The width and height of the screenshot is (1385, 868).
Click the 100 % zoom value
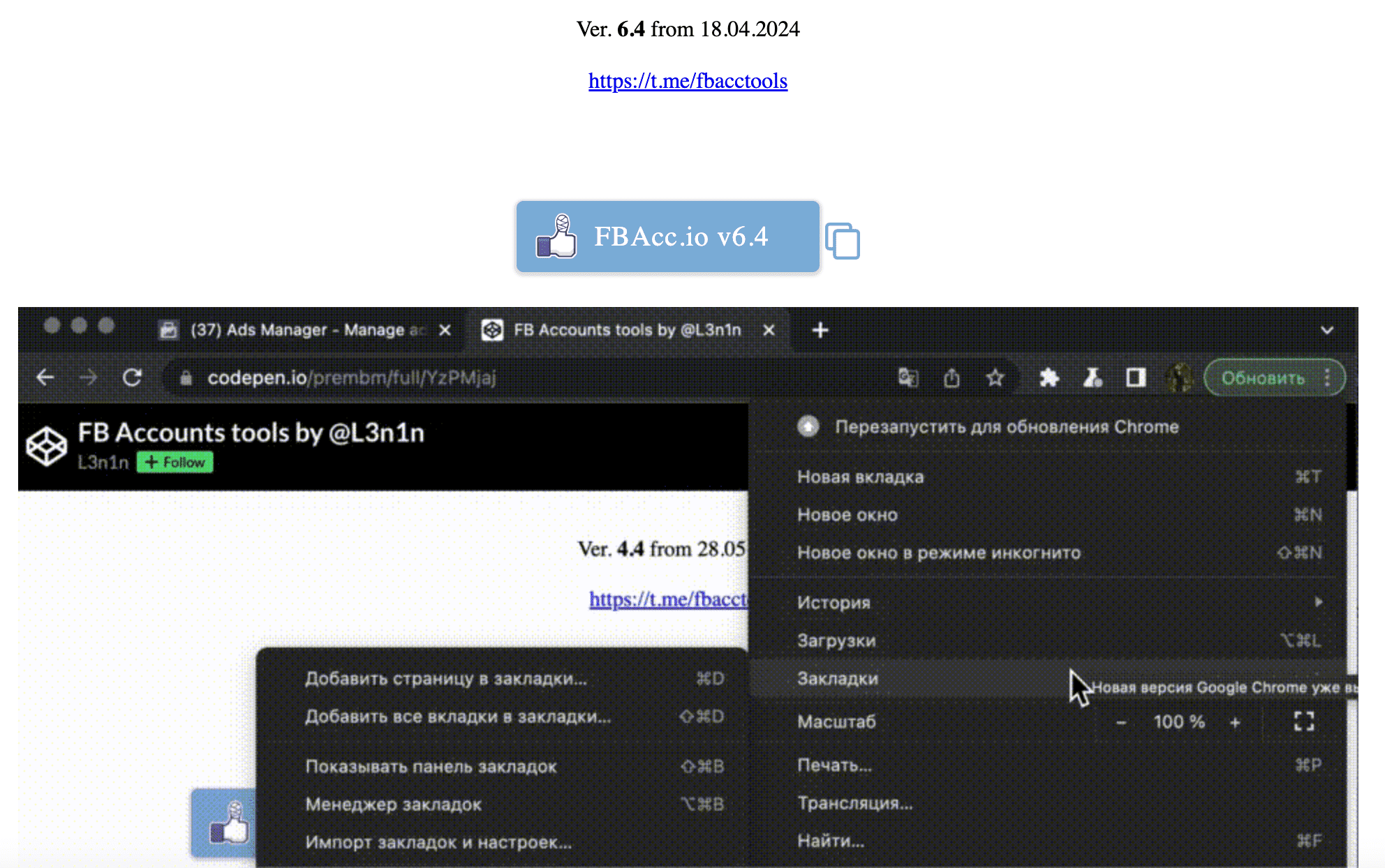tap(1179, 722)
